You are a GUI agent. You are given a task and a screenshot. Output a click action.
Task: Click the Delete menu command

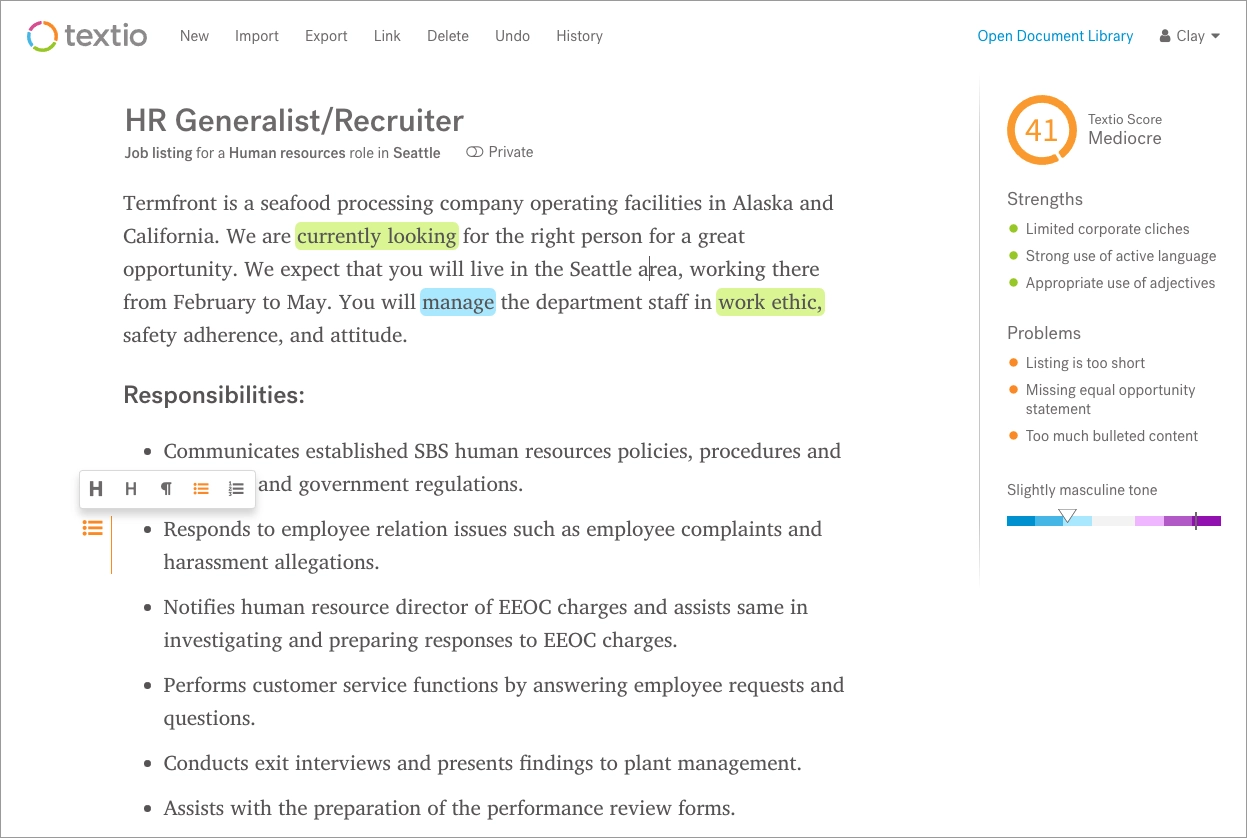pos(447,36)
